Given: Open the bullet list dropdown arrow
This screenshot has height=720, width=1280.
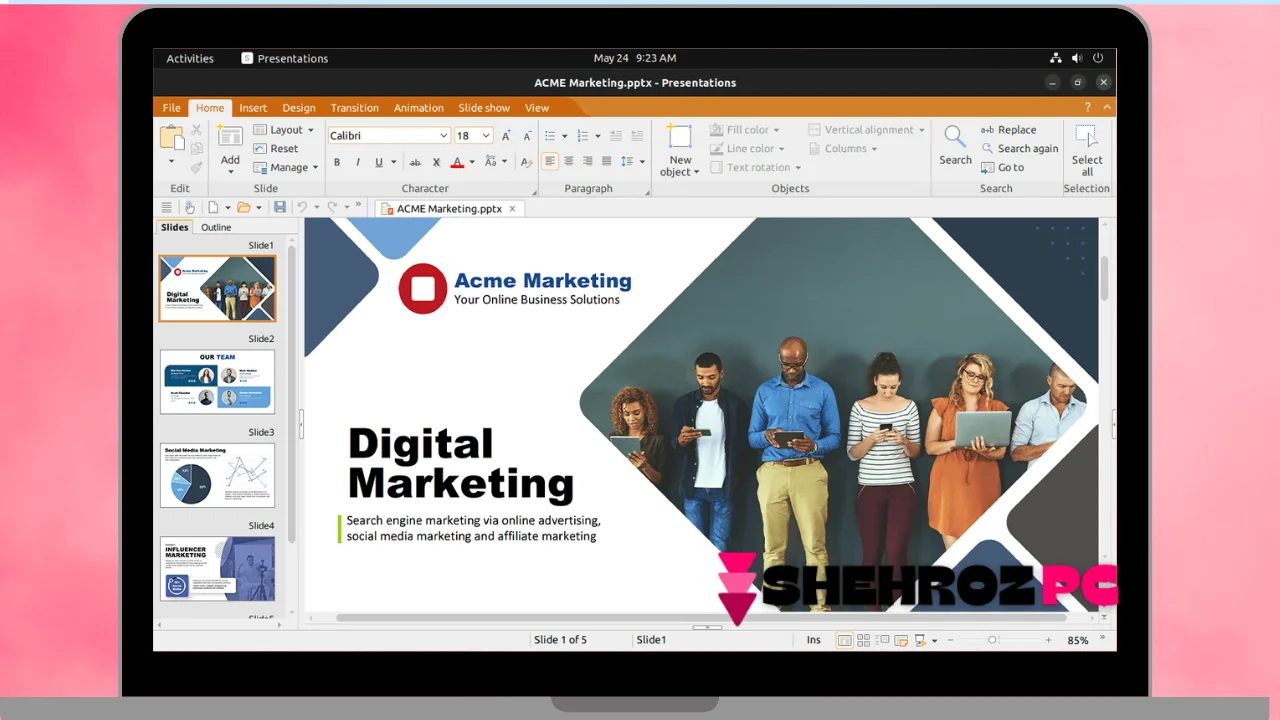Looking at the screenshot, I should click(x=564, y=136).
